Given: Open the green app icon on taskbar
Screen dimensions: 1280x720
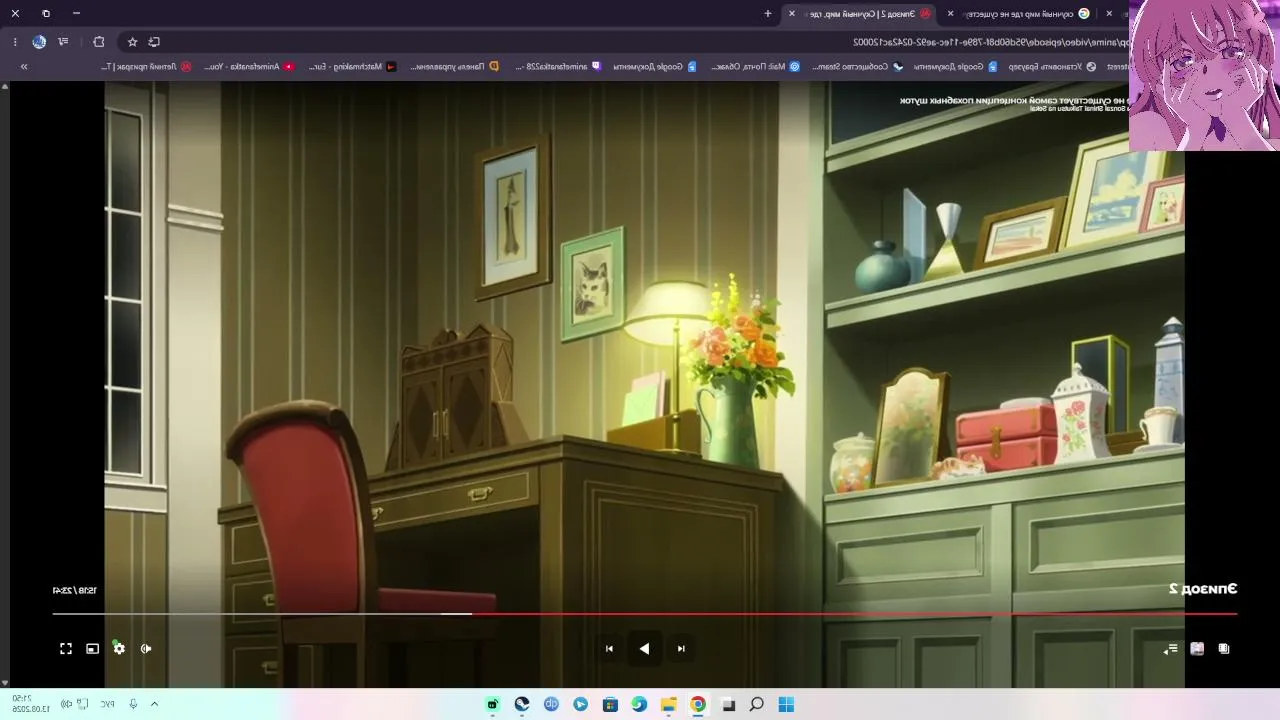Looking at the screenshot, I should coord(492,705).
